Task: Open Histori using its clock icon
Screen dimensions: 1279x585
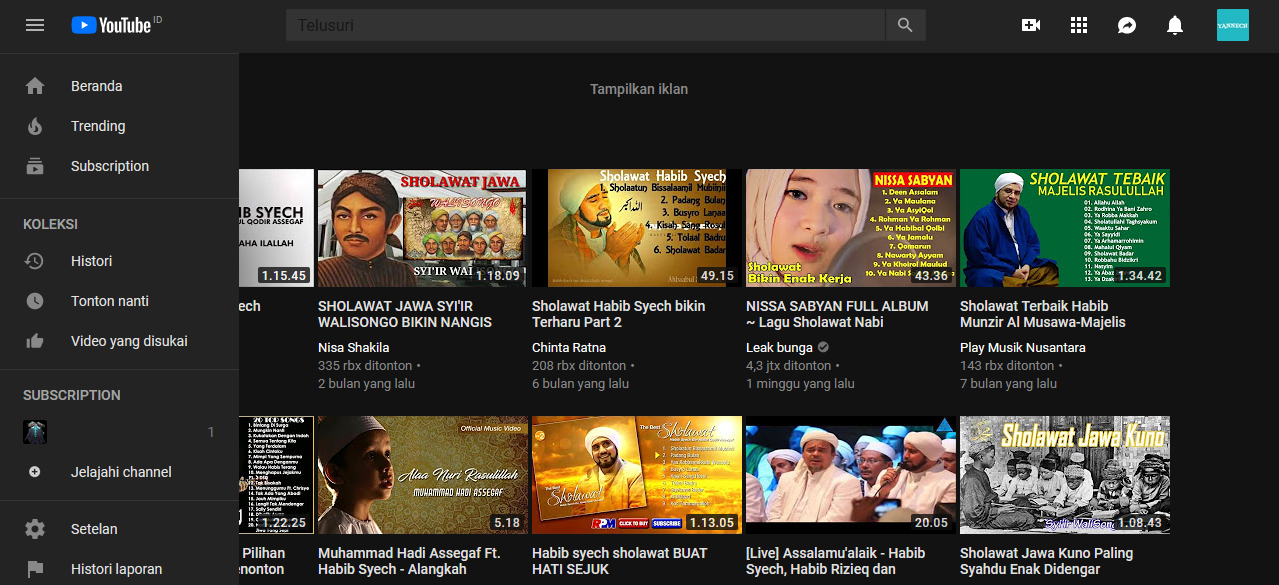Action: tap(36, 261)
